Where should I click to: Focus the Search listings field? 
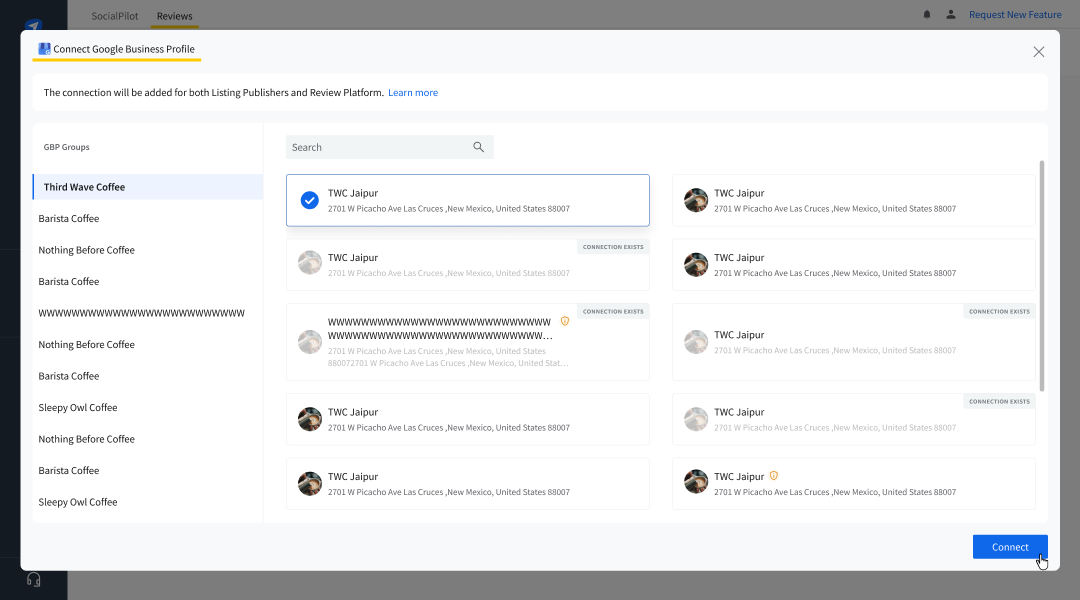pyautogui.click(x=390, y=147)
